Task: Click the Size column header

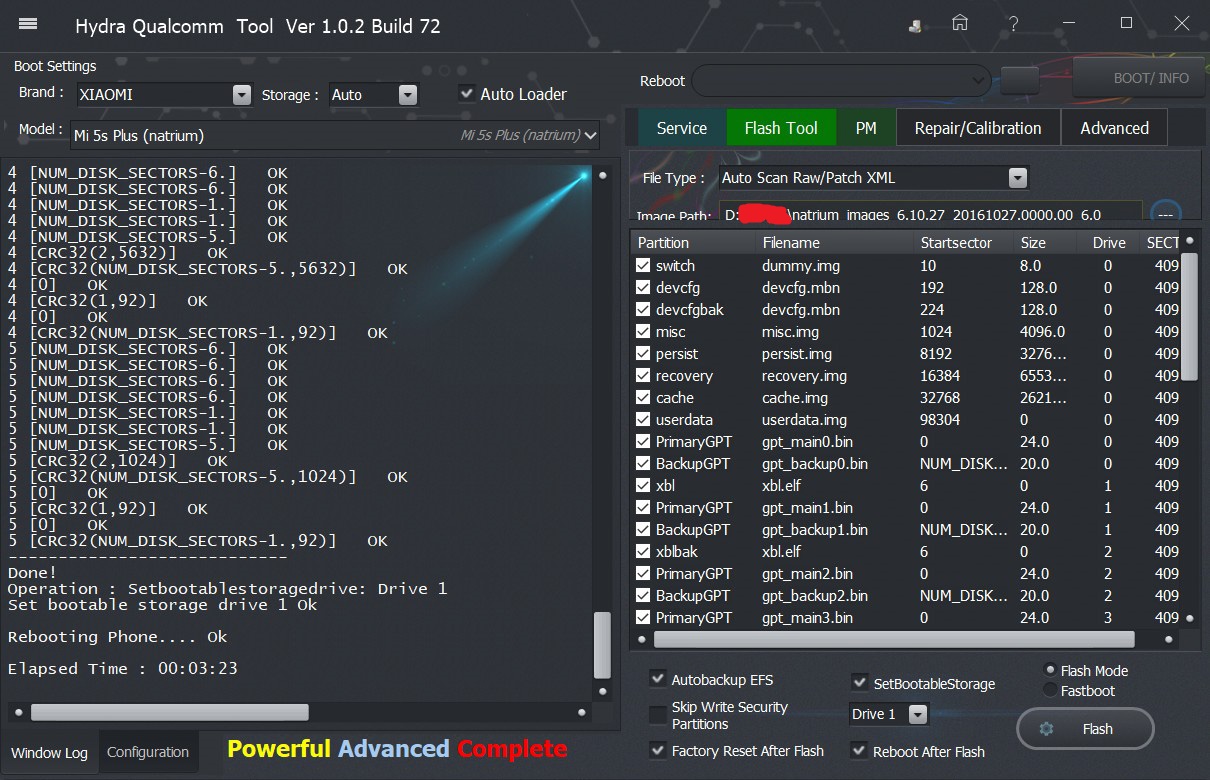Action: tap(1033, 242)
